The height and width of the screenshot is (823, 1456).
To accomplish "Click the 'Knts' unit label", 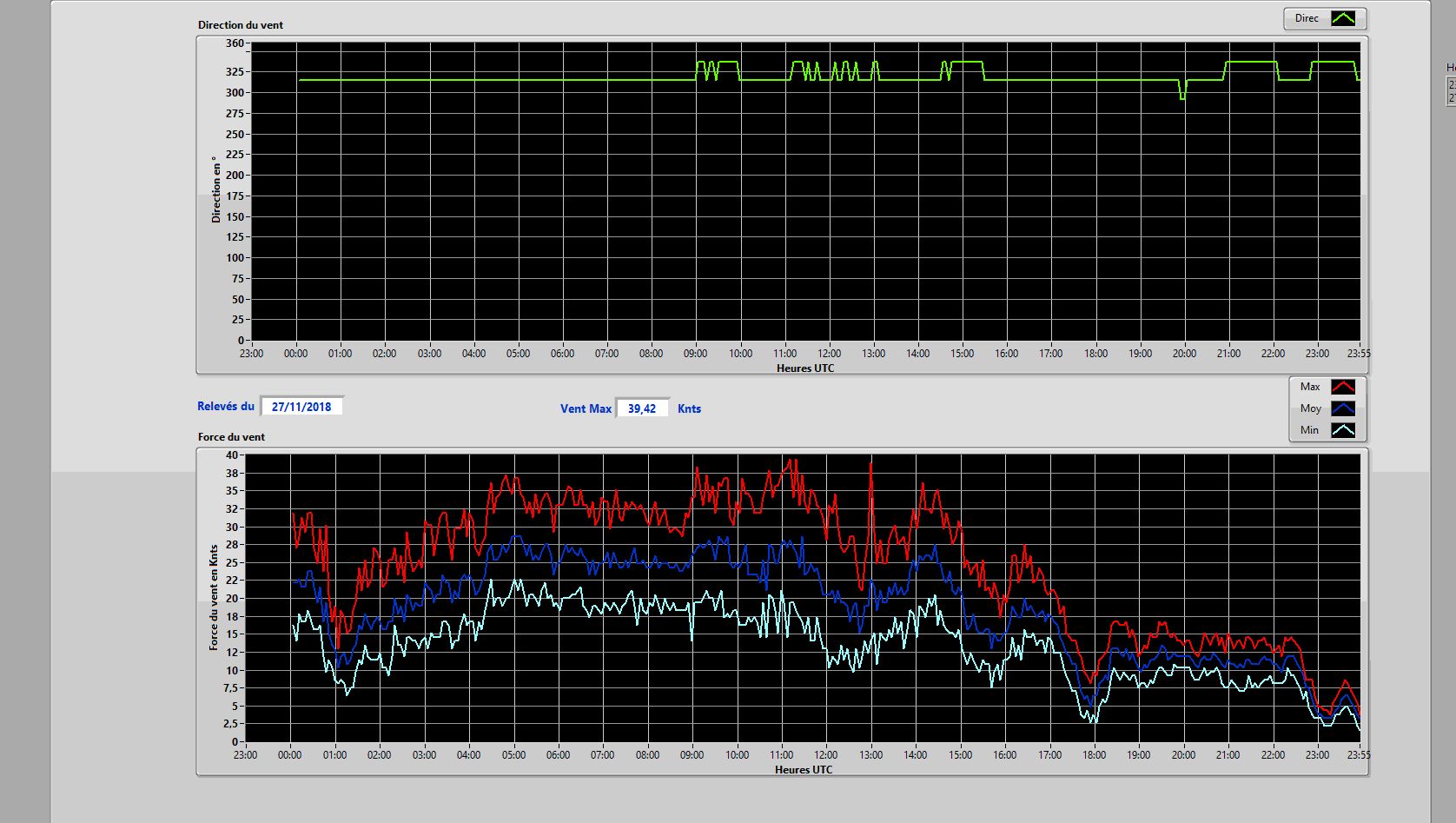I will pos(689,408).
